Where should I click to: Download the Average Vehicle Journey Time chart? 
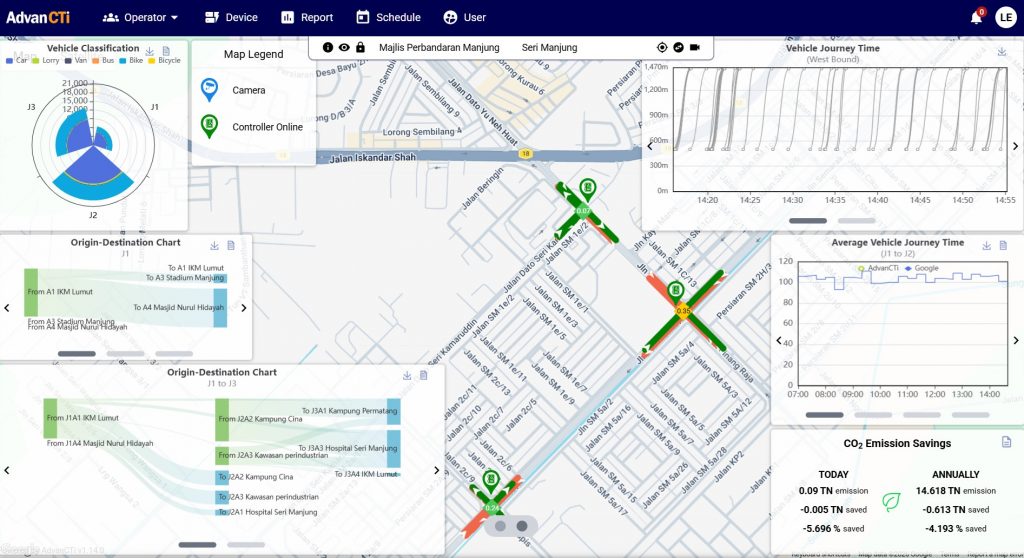click(x=986, y=245)
